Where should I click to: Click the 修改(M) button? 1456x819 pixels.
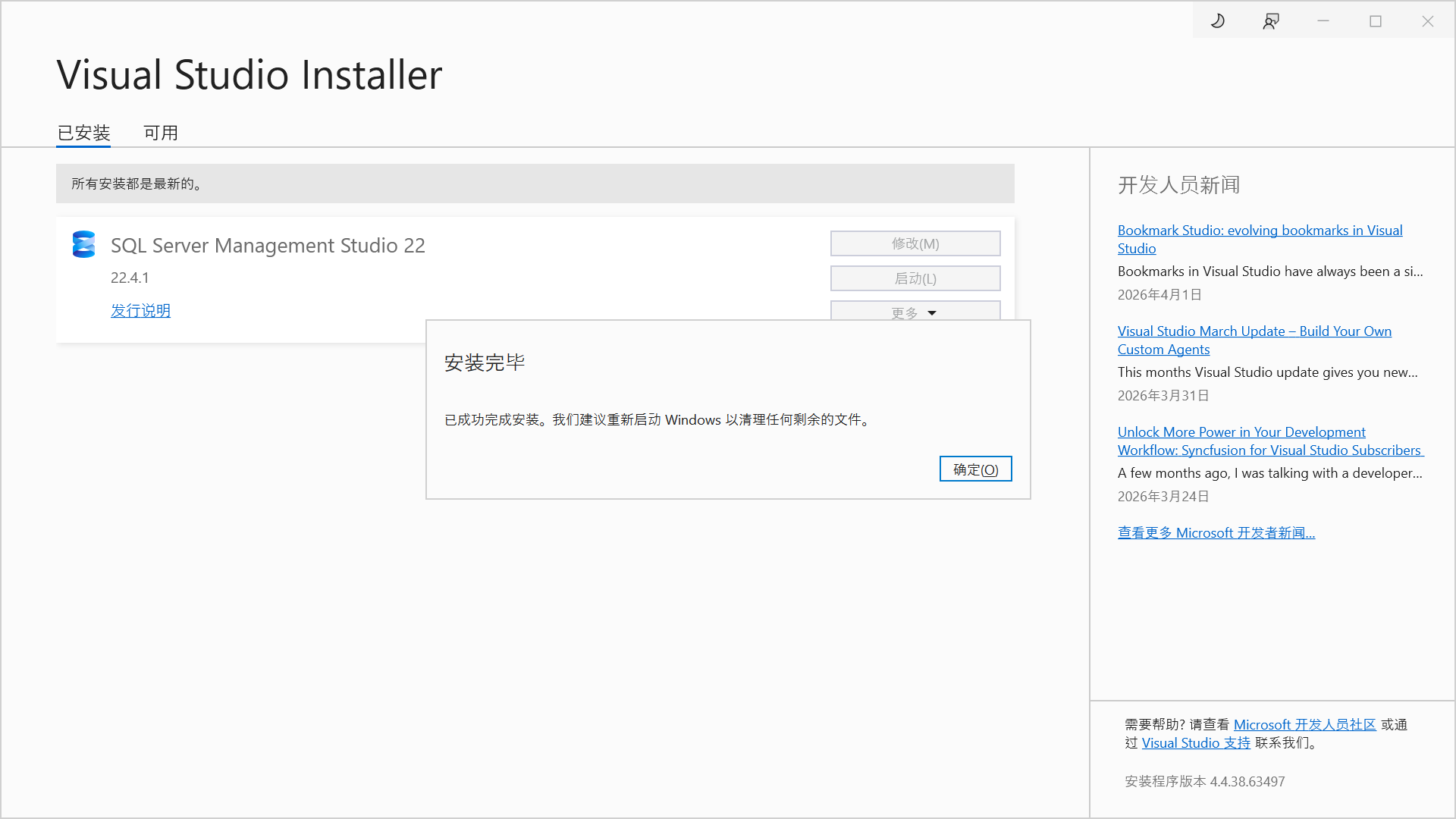(915, 243)
